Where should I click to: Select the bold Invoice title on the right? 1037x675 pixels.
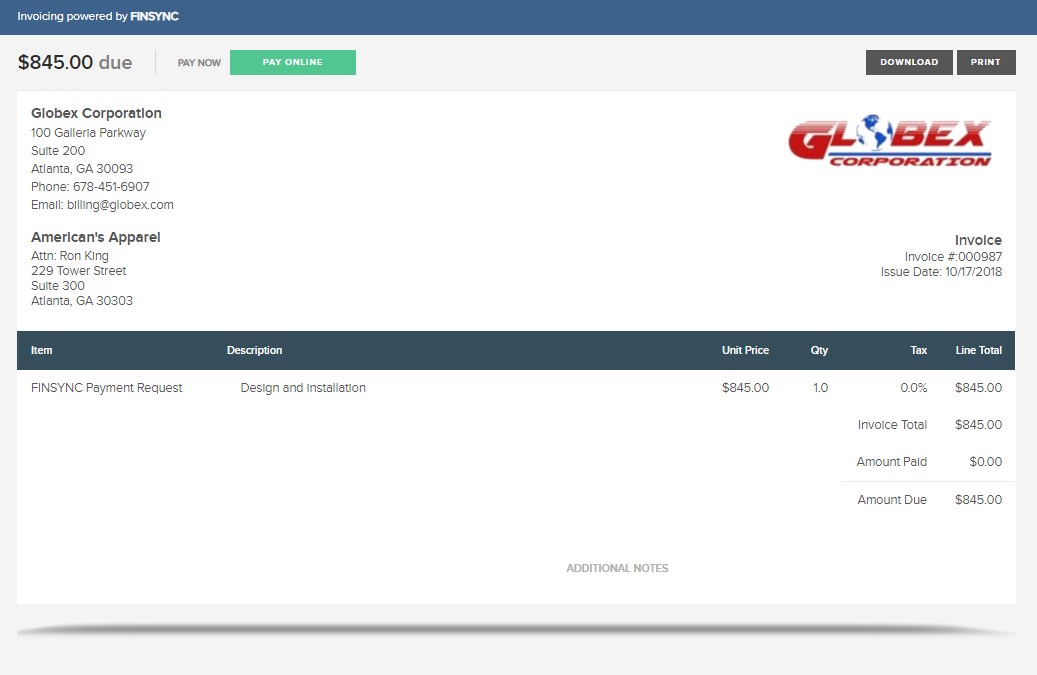click(978, 241)
